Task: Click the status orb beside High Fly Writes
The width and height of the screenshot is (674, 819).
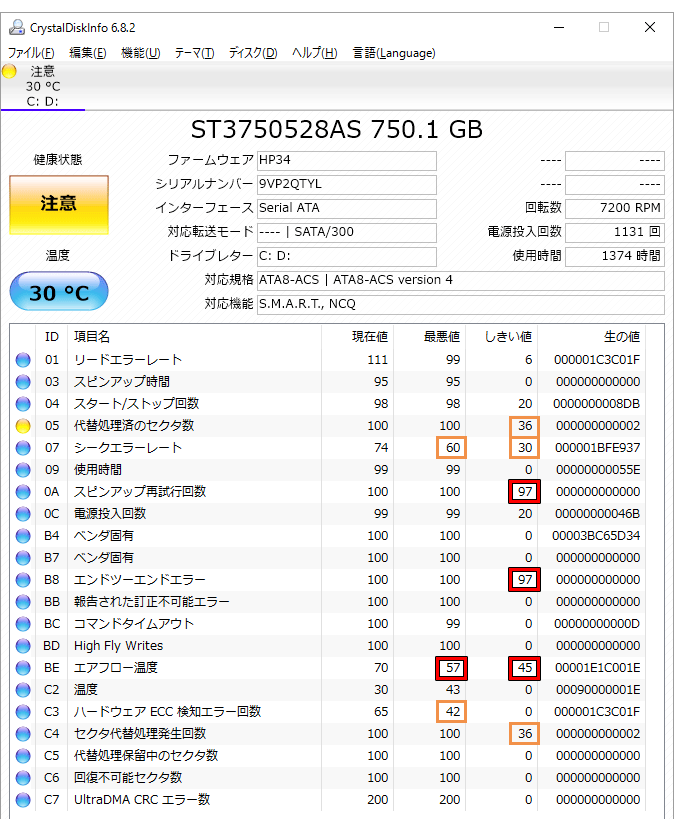Action: tap(22, 646)
